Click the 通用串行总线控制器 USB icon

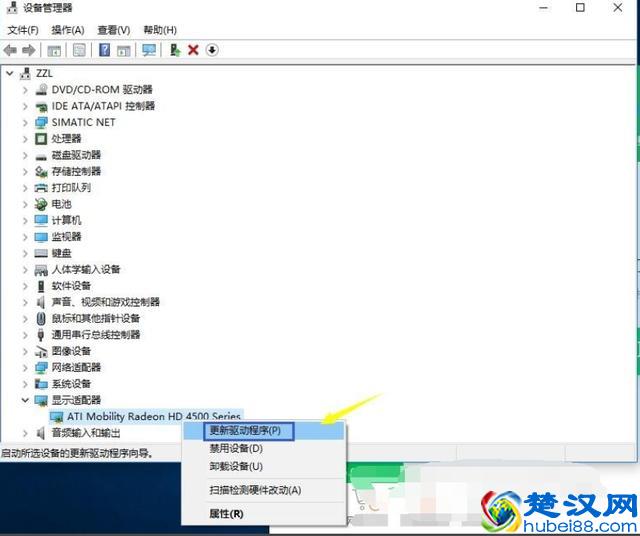(x=41, y=335)
